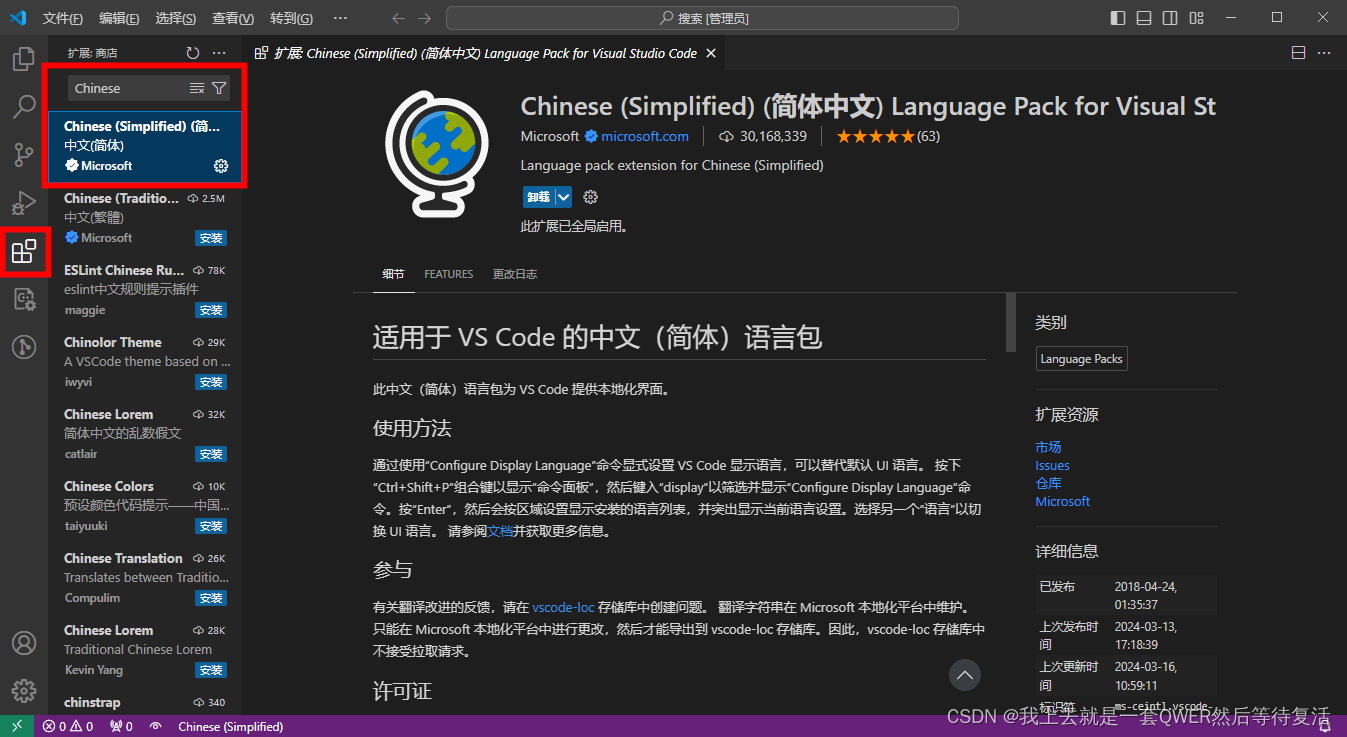Viewport: 1347px width, 737px height.
Task: Click the Chinese (Simplified) status bar entry
Action: [x=230, y=726]
